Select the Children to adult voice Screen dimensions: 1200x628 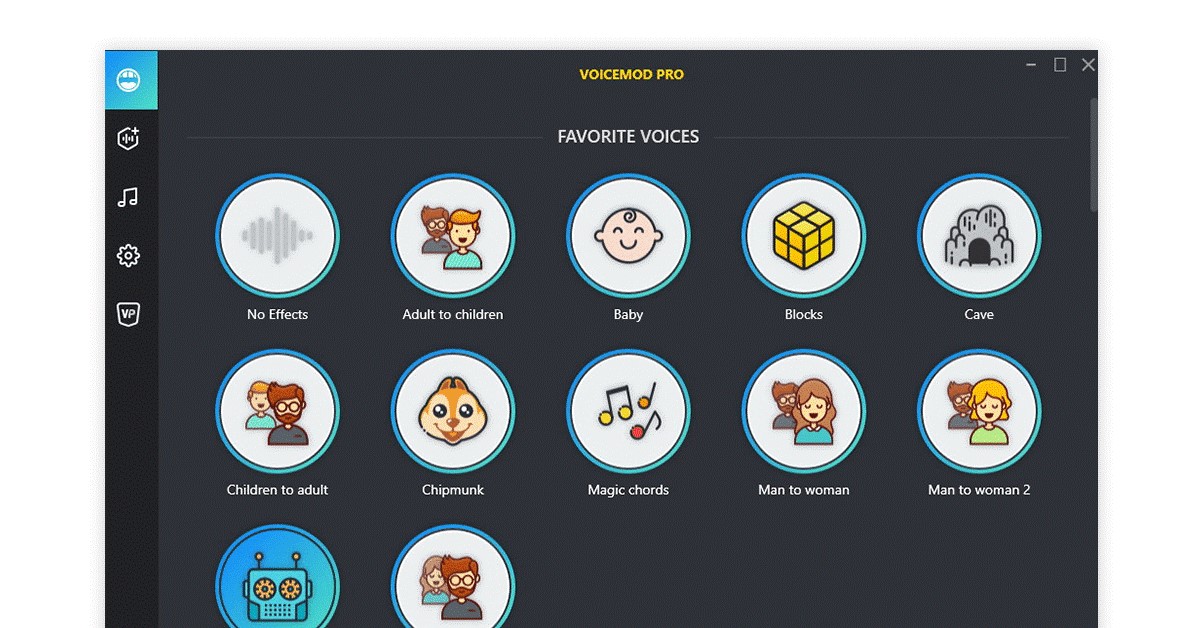click(277, 411)
